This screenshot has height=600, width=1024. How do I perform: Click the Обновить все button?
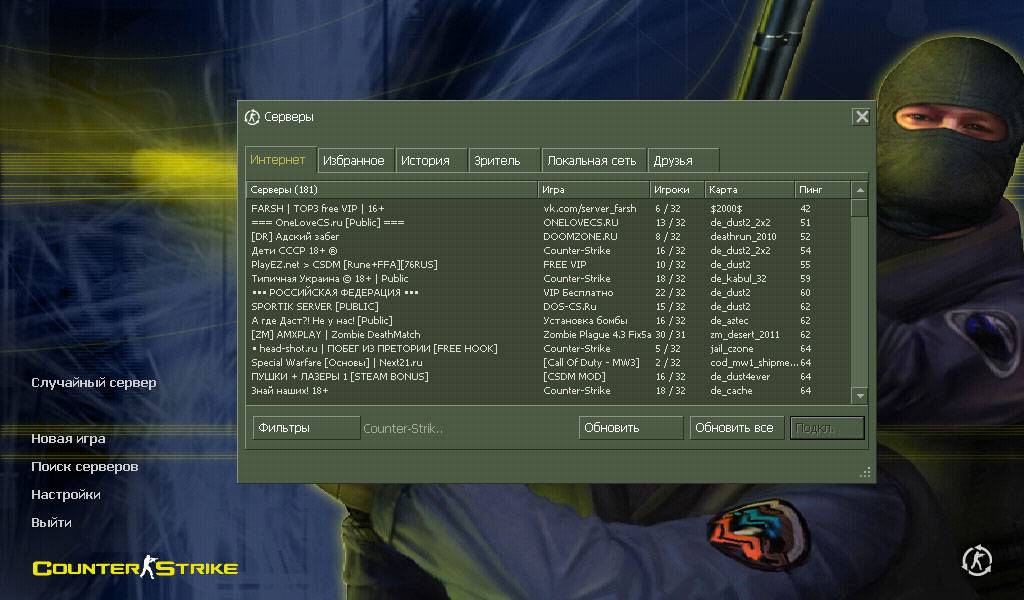click(737, 428)
